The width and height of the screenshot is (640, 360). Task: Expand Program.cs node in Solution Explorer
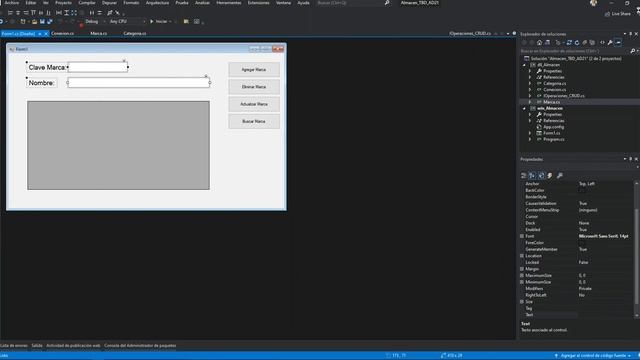click(530, 139)
